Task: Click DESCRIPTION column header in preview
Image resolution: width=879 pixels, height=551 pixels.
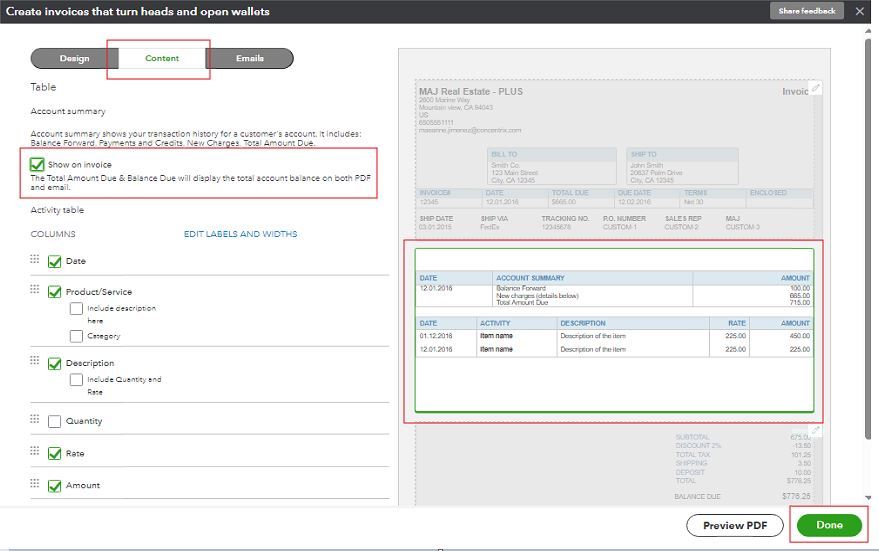Action: (583, 323)
